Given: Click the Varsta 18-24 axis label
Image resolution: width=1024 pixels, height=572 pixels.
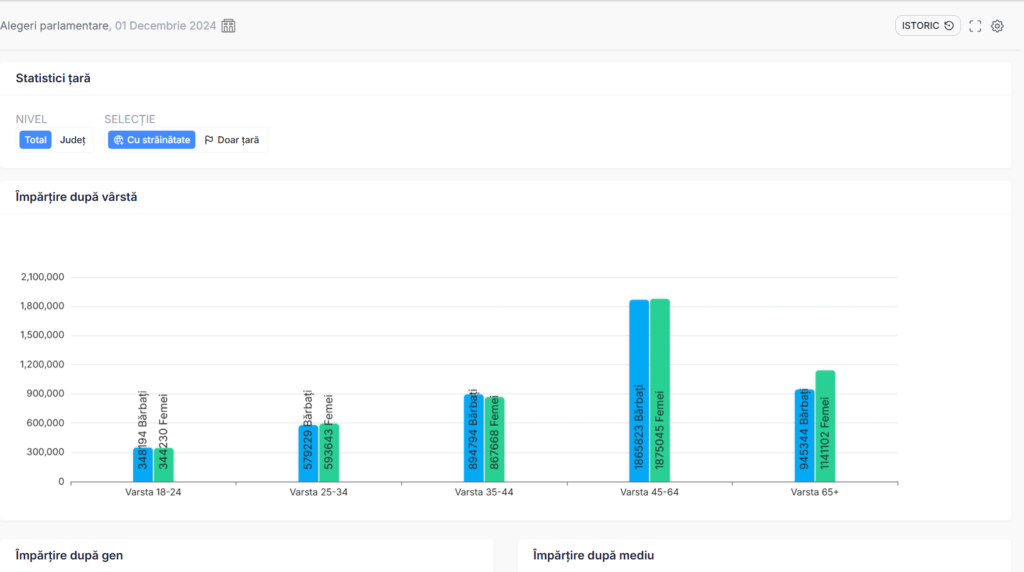Looking at the screenshot, I should pyautogui.click(x=153, y=492).
